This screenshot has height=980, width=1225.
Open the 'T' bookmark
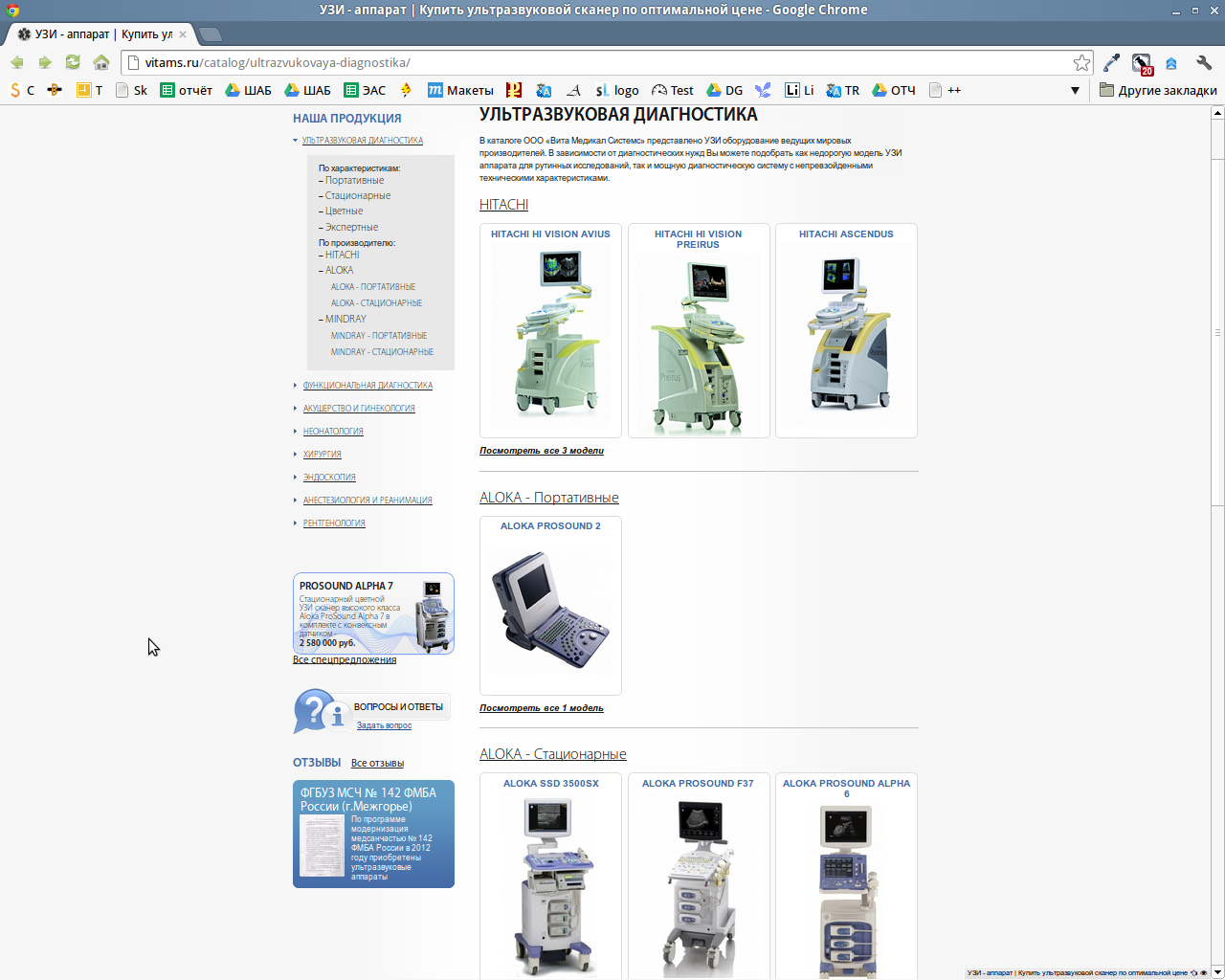tap(90, 90)
